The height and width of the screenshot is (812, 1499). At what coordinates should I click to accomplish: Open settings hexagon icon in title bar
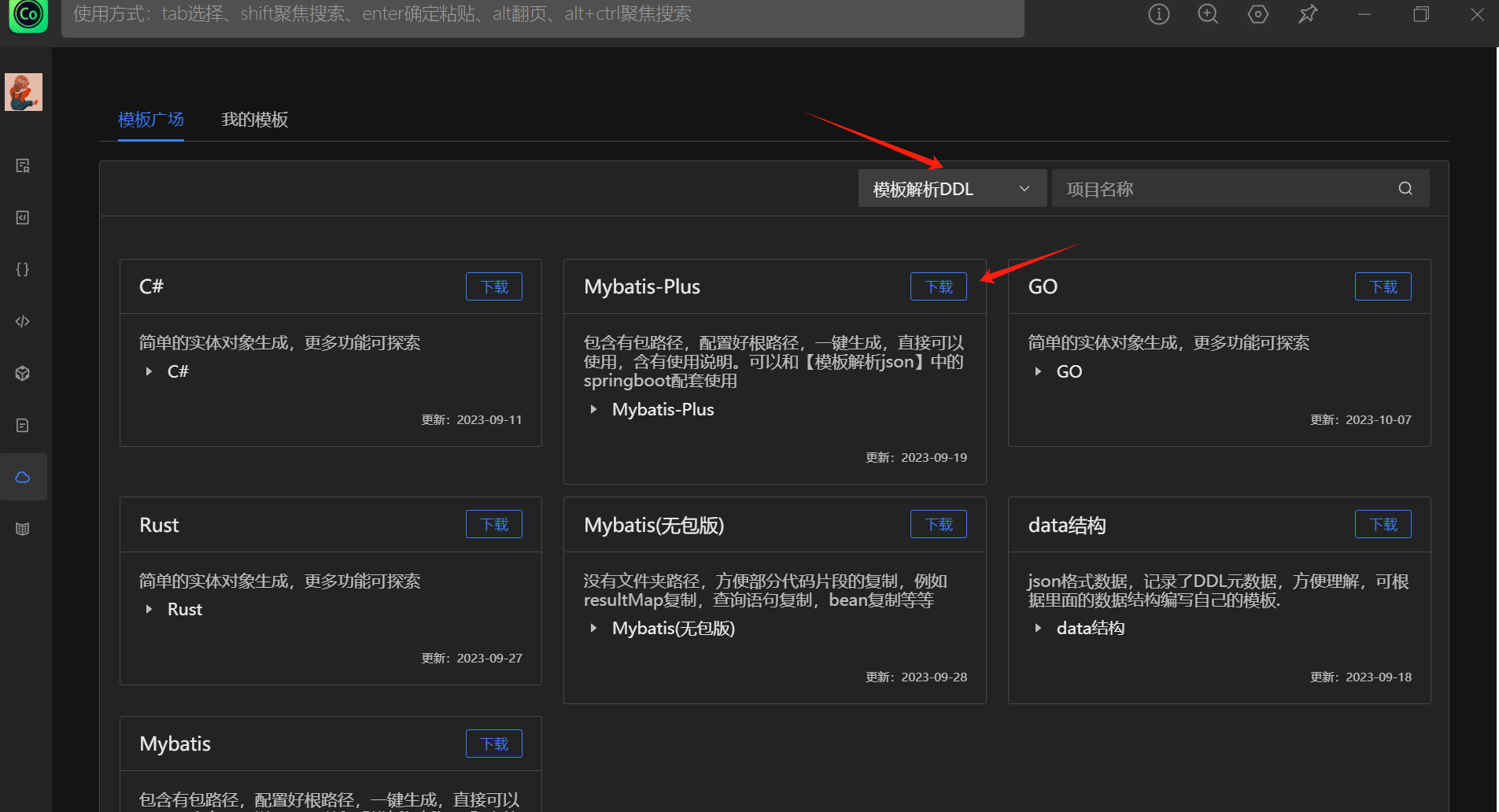[1258, 14]
